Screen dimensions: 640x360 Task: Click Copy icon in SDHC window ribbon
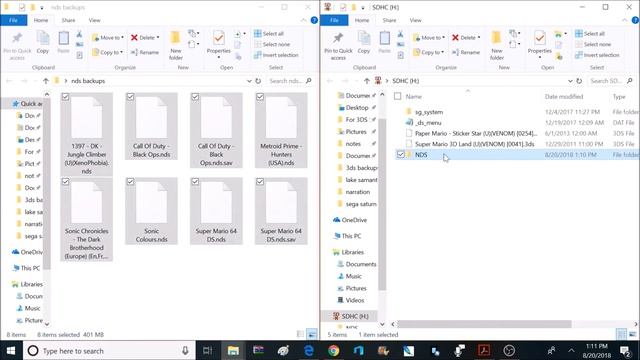pos(364,42)
